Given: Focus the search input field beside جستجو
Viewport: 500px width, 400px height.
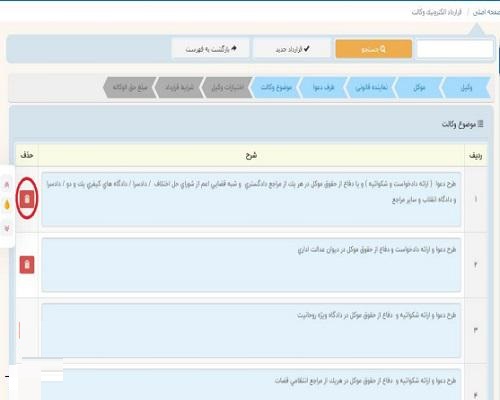Looking at the screenshot, I should tap(455, 49).
